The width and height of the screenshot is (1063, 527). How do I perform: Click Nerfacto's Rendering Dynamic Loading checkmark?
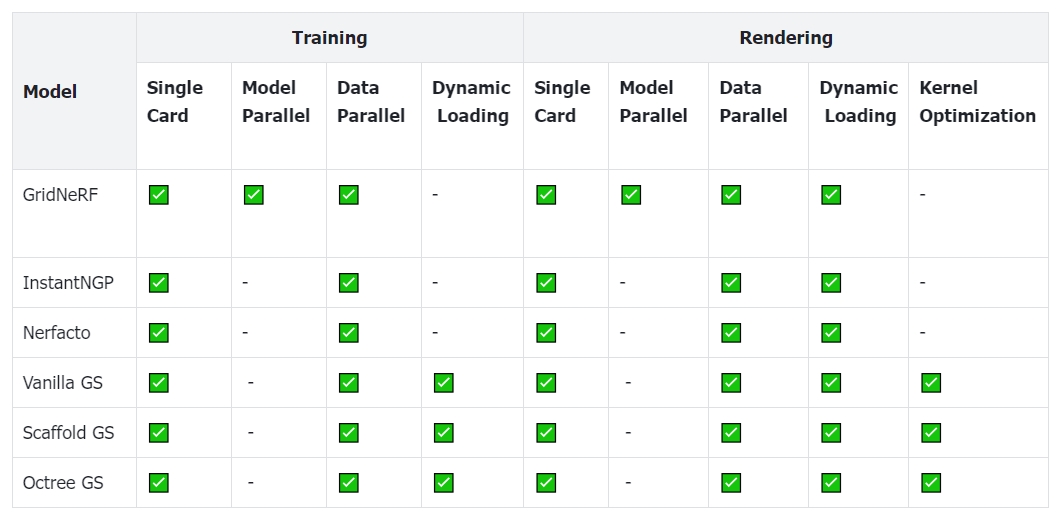pyautogui.click(x=831, y=333)
